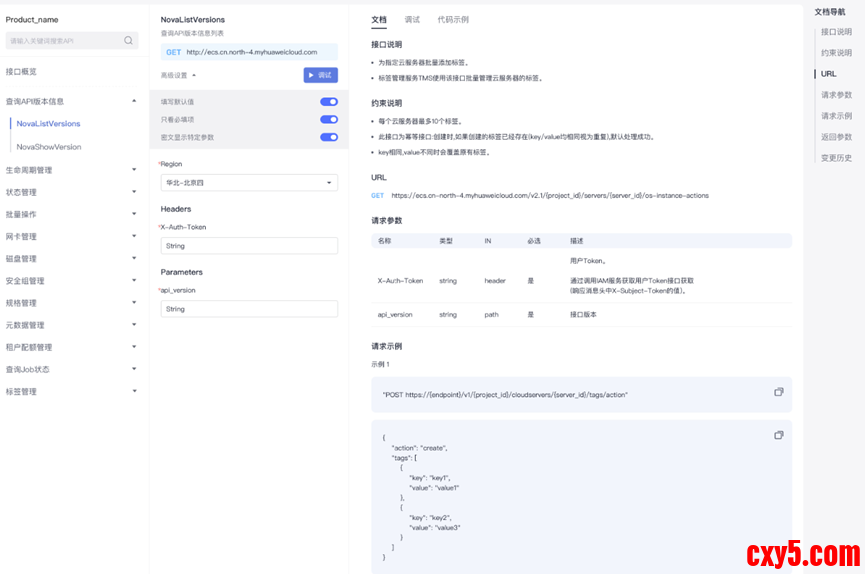Toggle the 填写默认值 switch
This screenshot has height=574, width=865.
(x=328, y=102)
